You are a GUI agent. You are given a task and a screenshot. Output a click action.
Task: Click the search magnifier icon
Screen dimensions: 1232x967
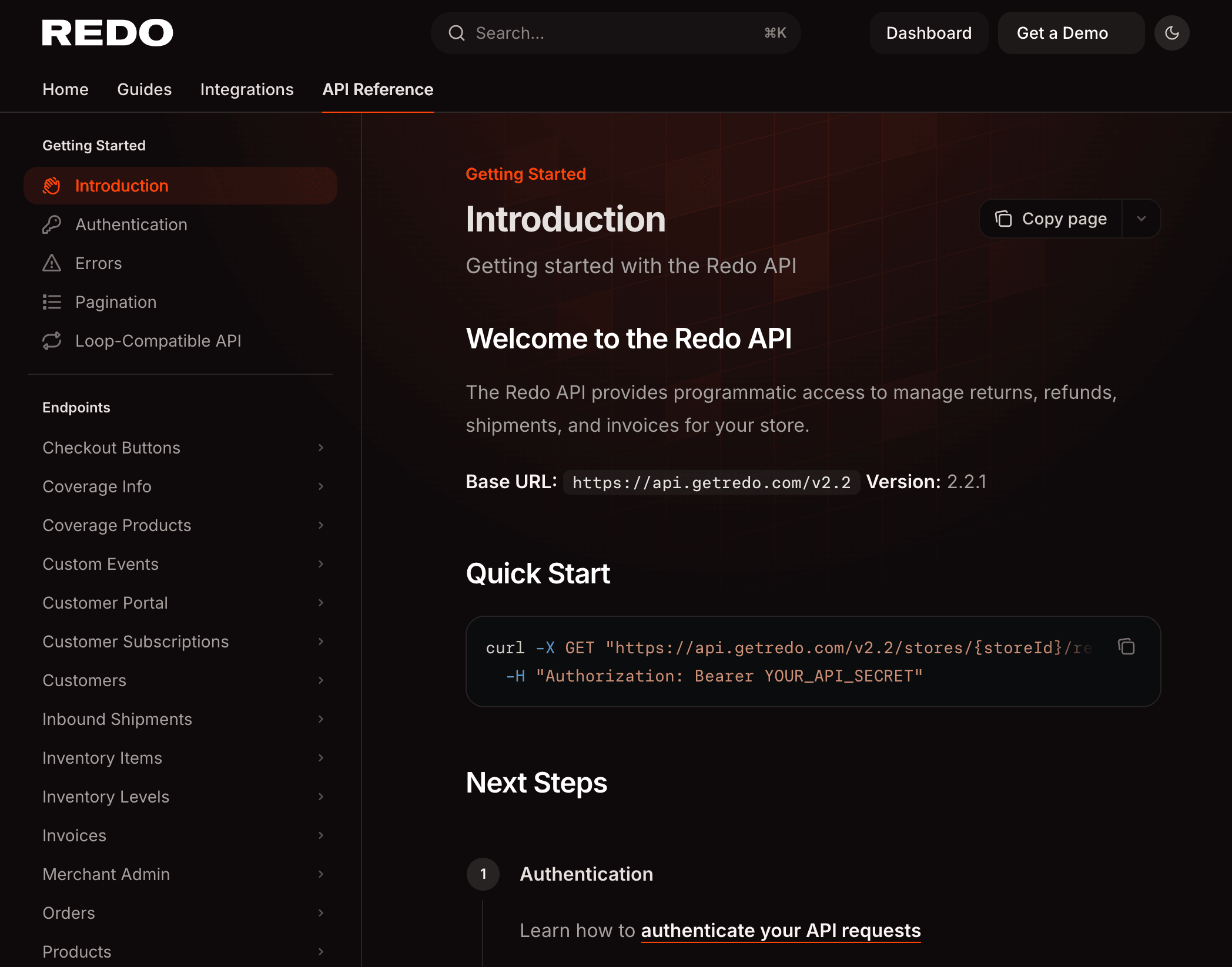(457, 33)
